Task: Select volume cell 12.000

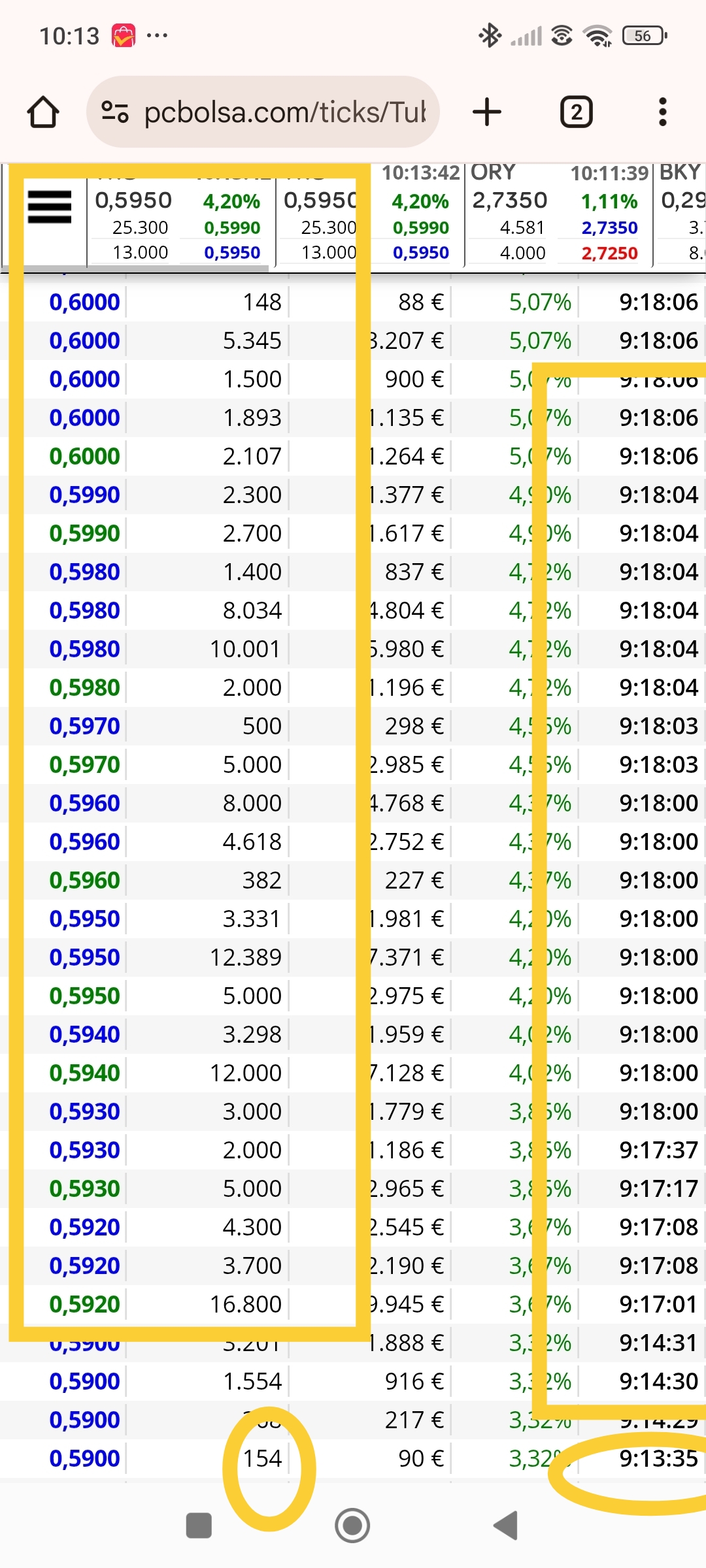Action: pyautogui.click(x=246, y=1073)
